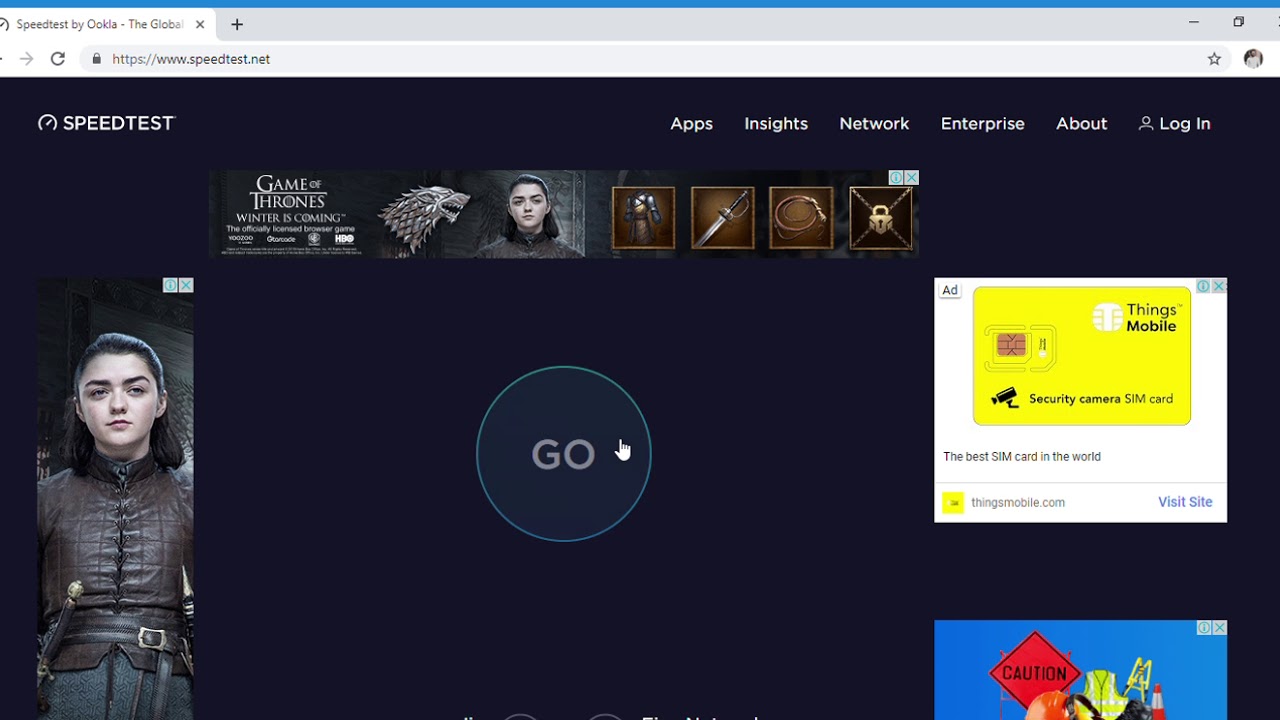Close the Things Mobile ad

tap(1219, 286)
